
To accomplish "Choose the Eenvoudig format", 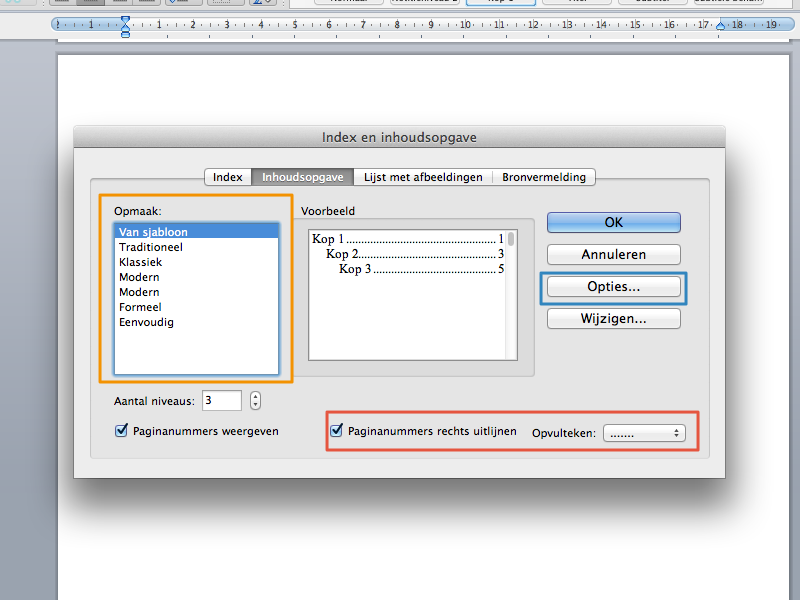I will tap(197, 322).
